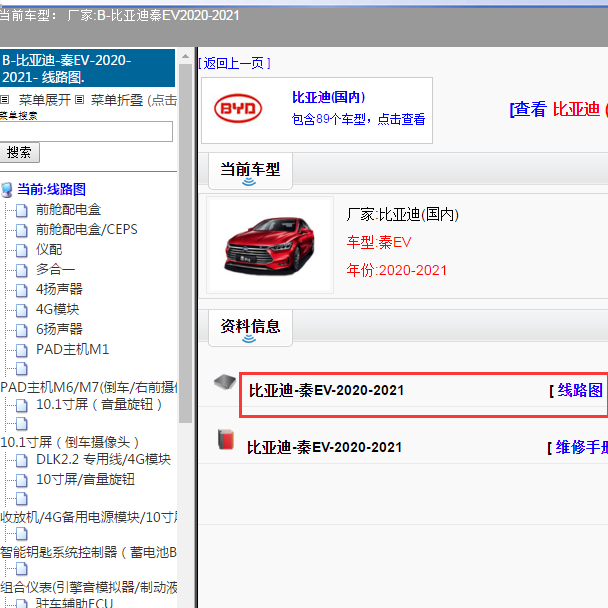Click the 厂家:比亚迪(国内) text

click(x=403, y=214)
